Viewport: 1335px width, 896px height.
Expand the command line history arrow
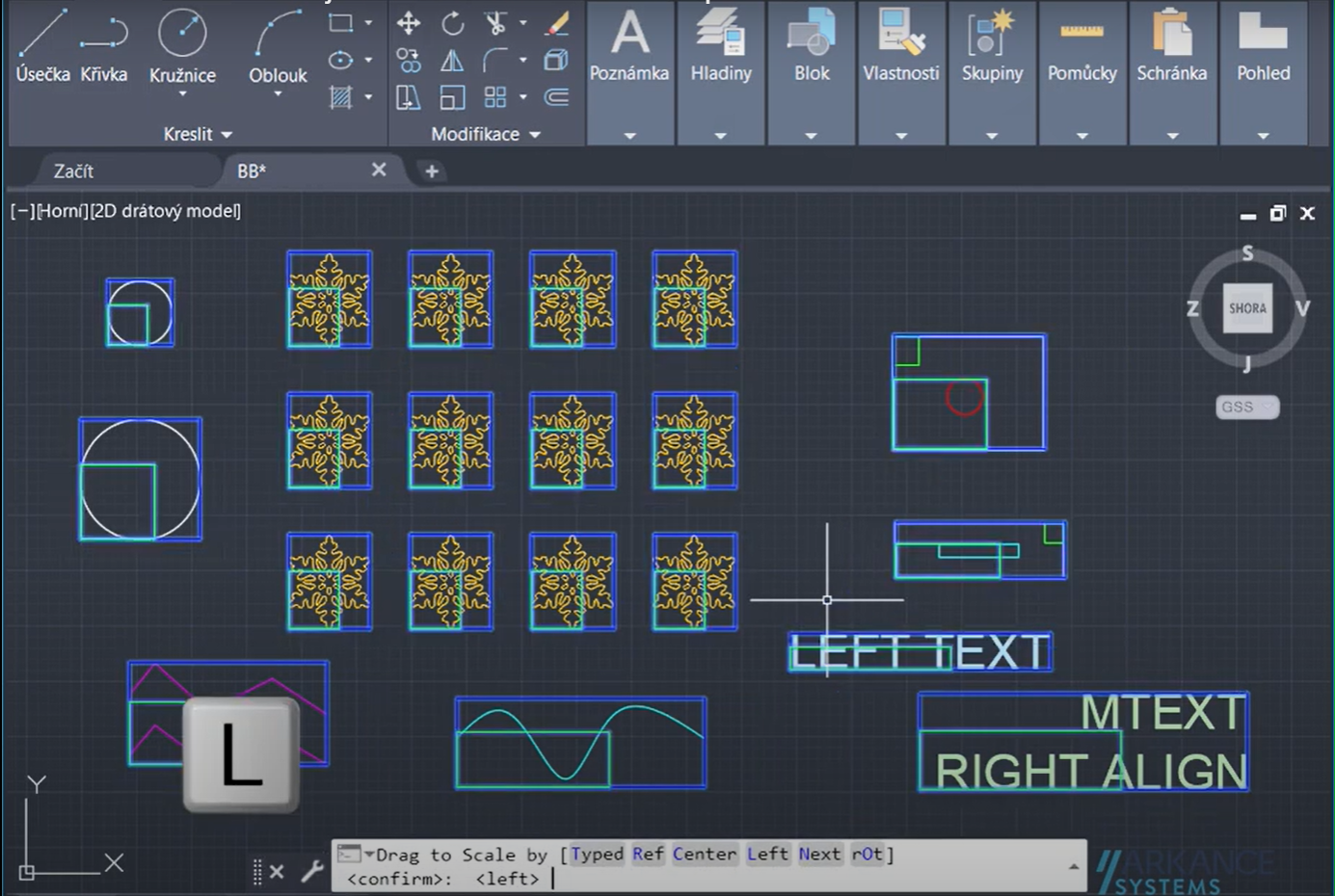pyautogui.click(x=1074, y=866)
